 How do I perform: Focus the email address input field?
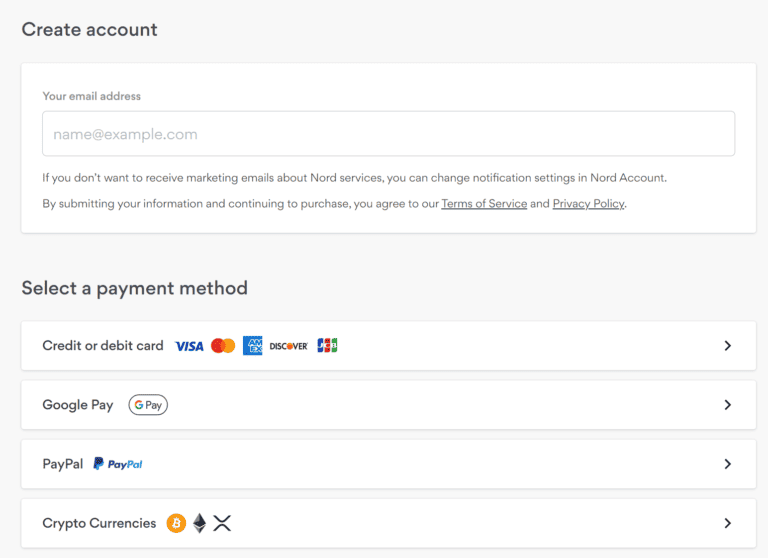(x=388, y=134)
